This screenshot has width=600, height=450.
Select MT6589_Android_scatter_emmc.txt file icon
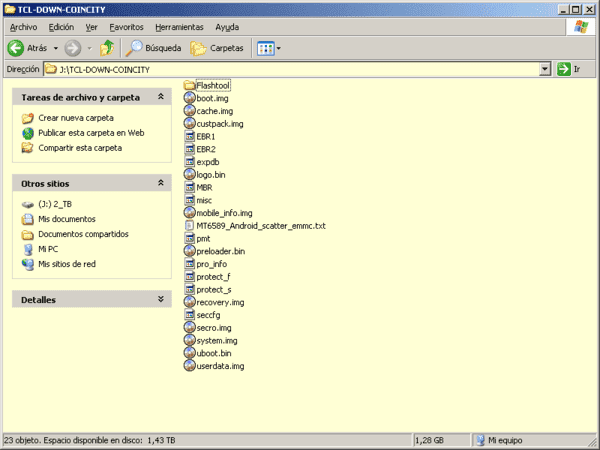pos(189,225)
